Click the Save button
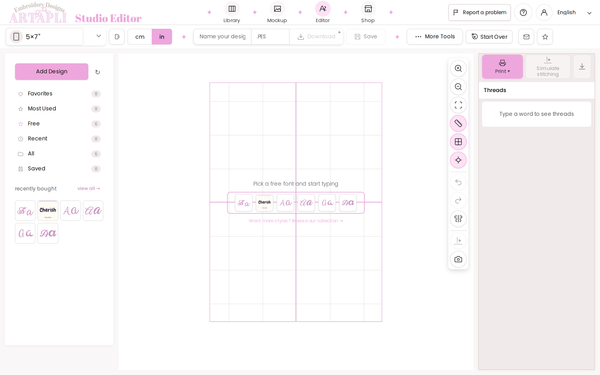Screen dimensions: 600x375 [x=366, y=37]
